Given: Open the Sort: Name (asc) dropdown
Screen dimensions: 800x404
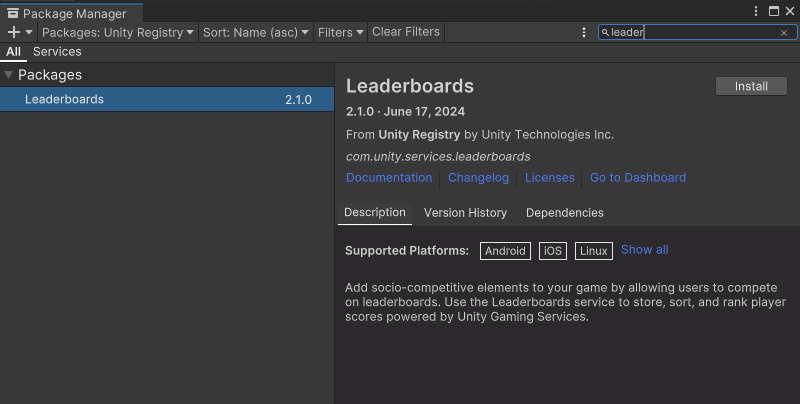Looking at the screenshot, I should [x=256, y=32].
